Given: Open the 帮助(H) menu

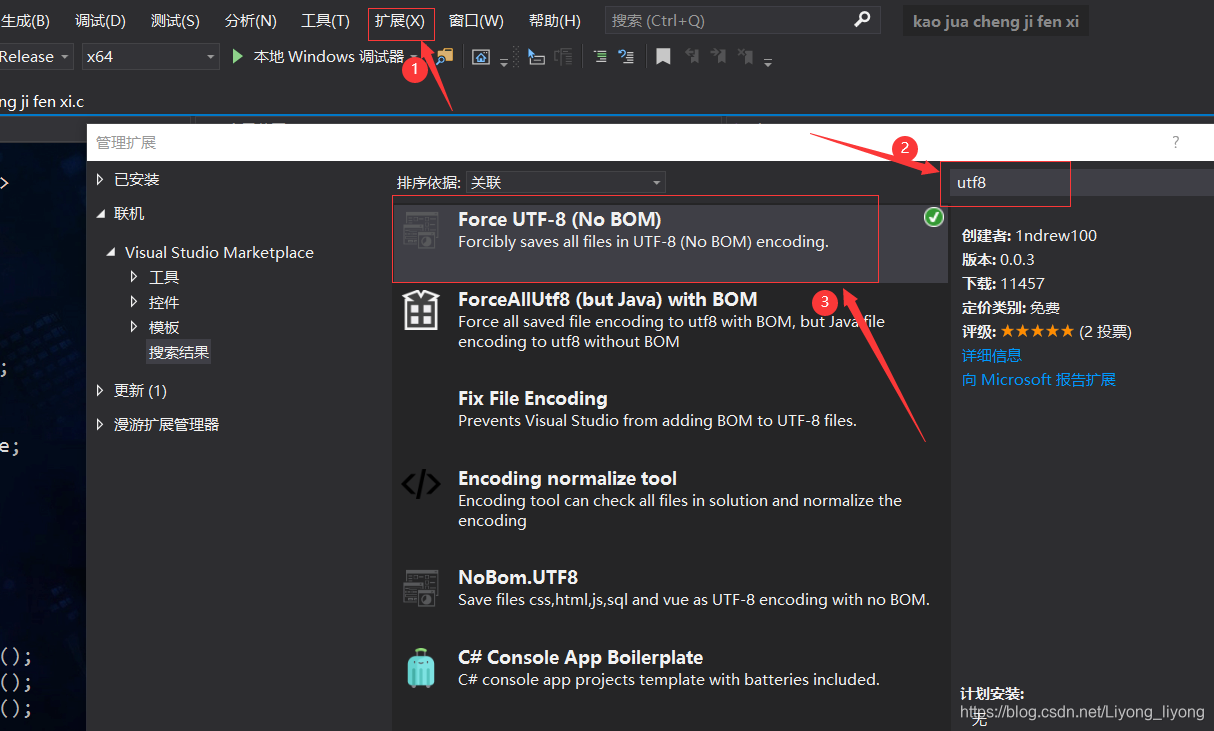Looking at the screenshot, I should coord(554,21).
